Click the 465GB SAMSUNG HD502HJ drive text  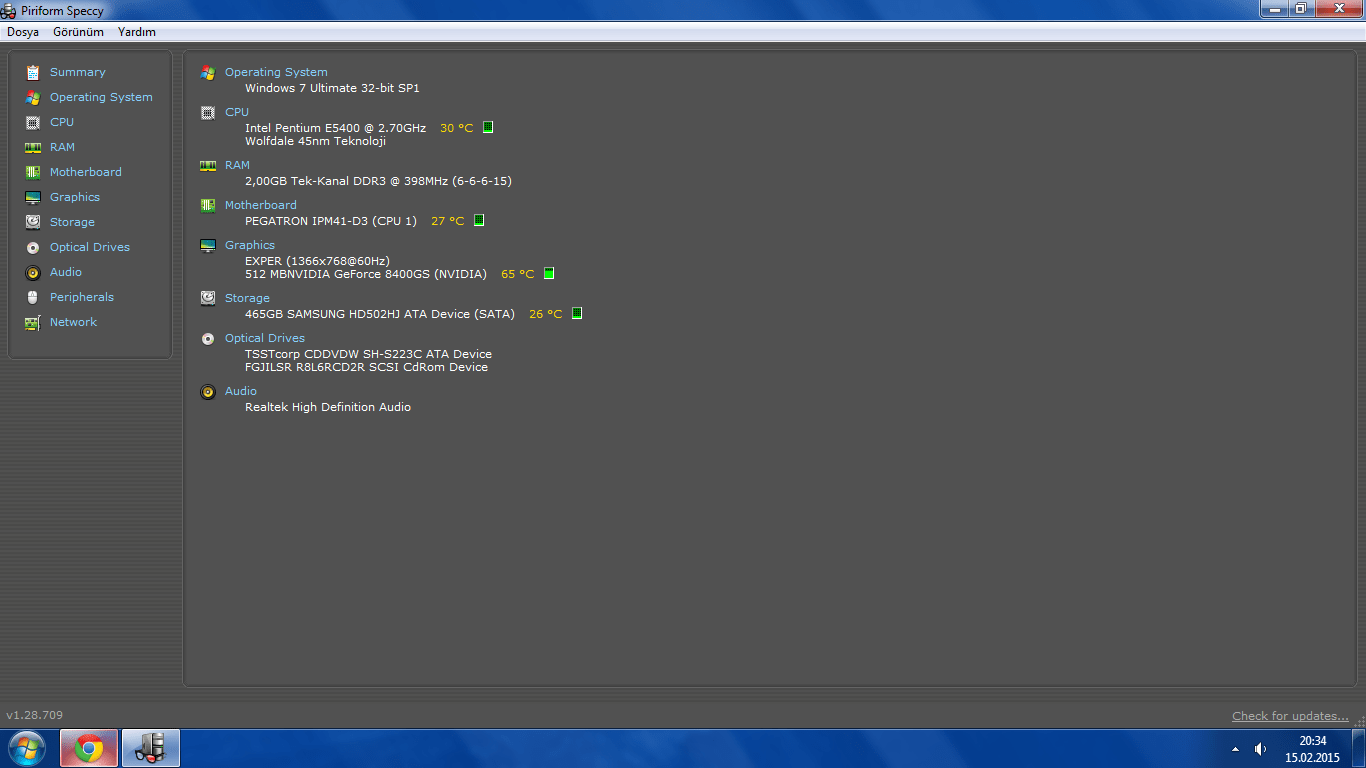pos(380,314)
